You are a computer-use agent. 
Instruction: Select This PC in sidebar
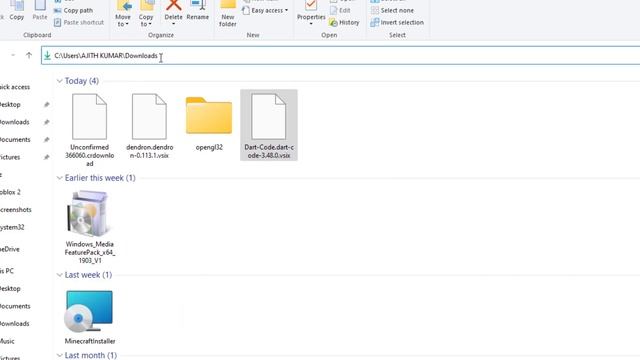click(7, 271)
